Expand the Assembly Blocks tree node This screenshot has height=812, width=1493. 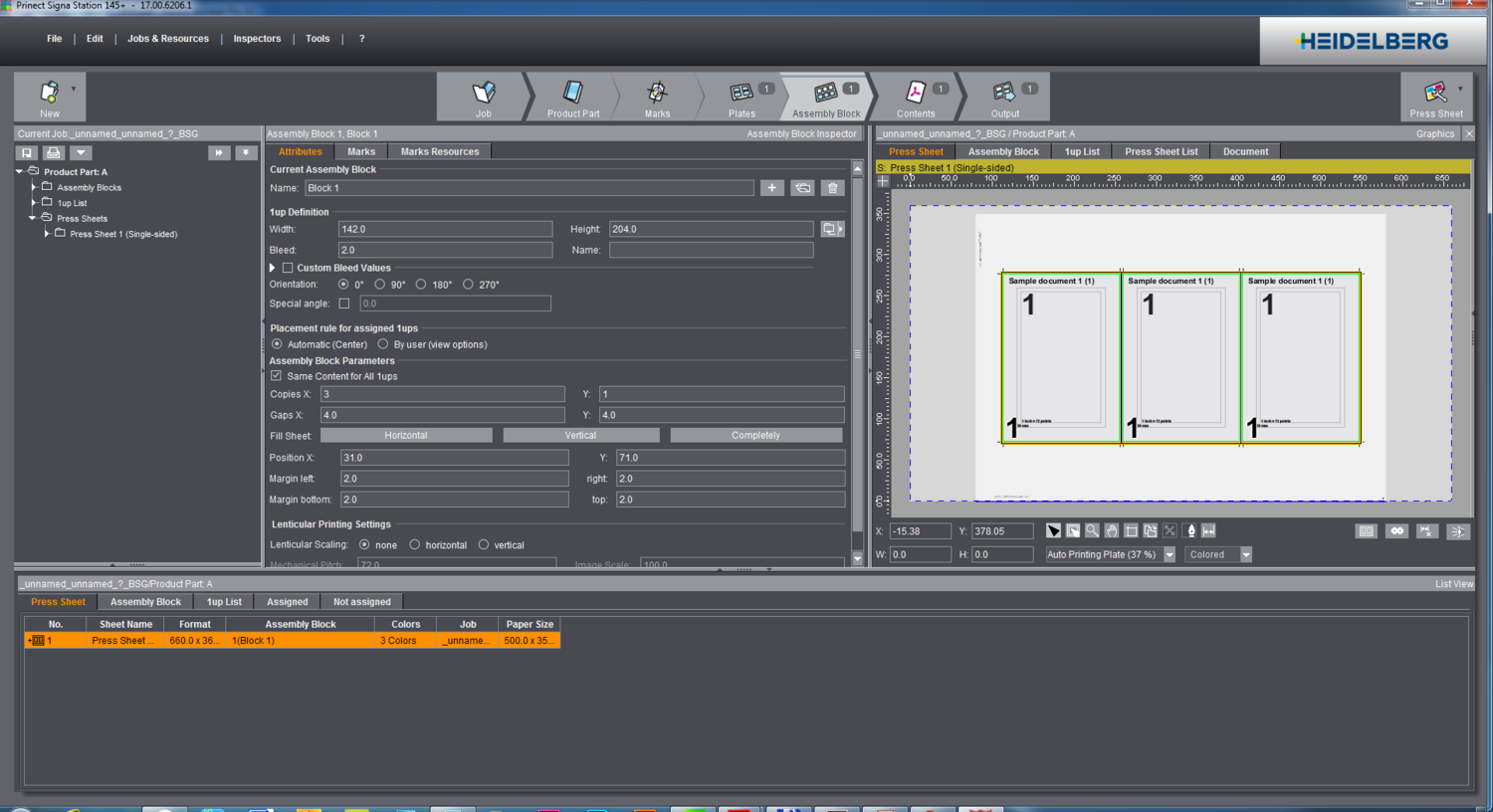click(34, 187)
